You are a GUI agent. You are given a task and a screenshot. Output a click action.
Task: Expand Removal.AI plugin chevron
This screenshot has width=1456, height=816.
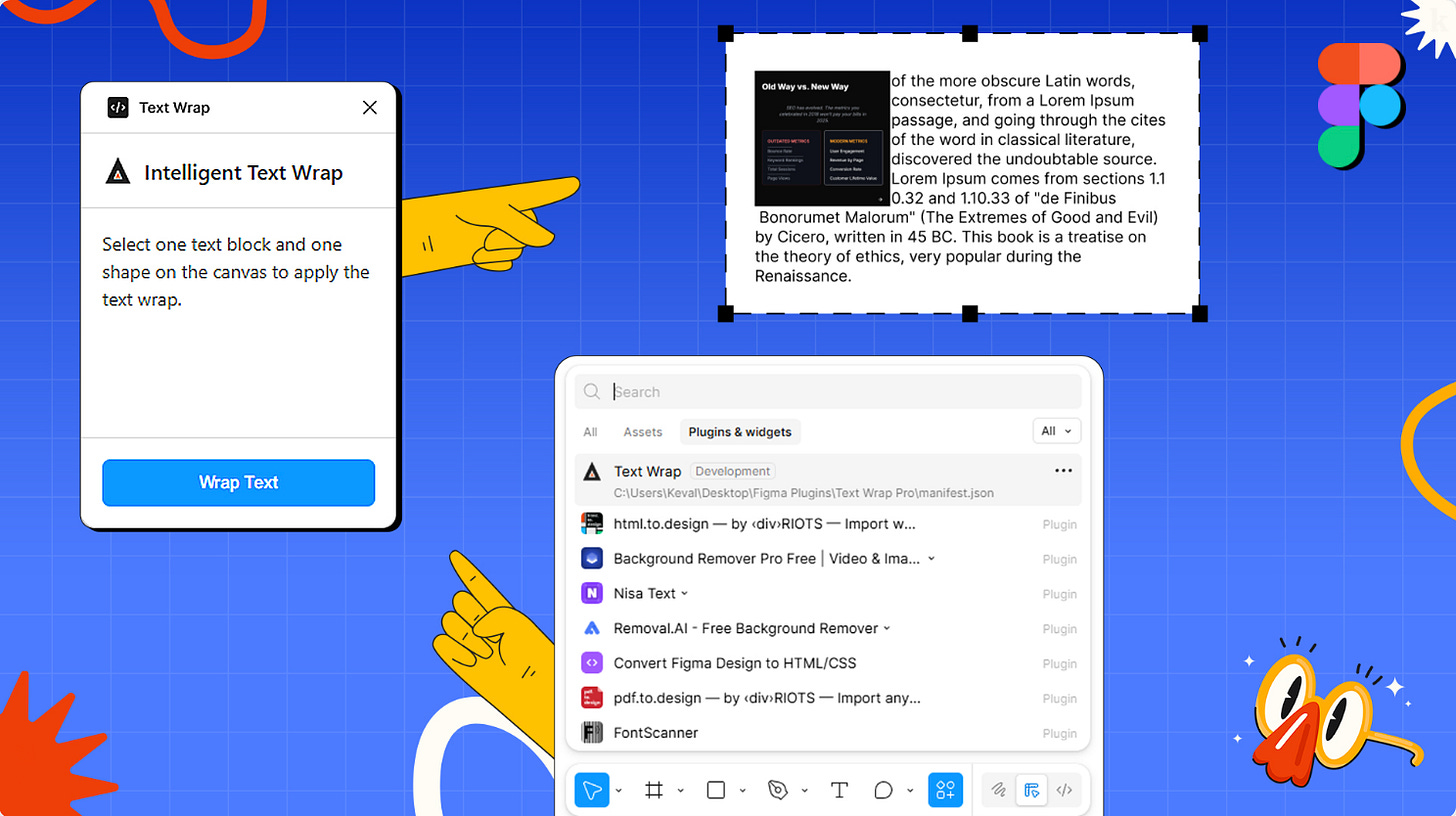pyautogui.click(x=887, y=628)
